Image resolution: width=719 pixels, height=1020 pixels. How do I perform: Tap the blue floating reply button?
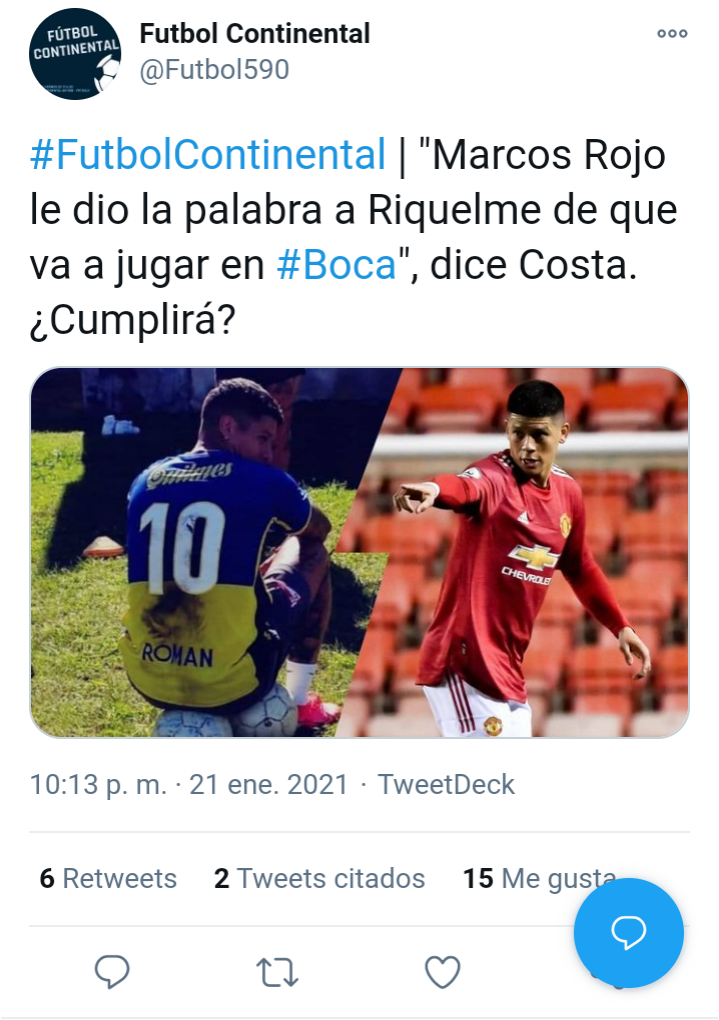coord(629,933)
